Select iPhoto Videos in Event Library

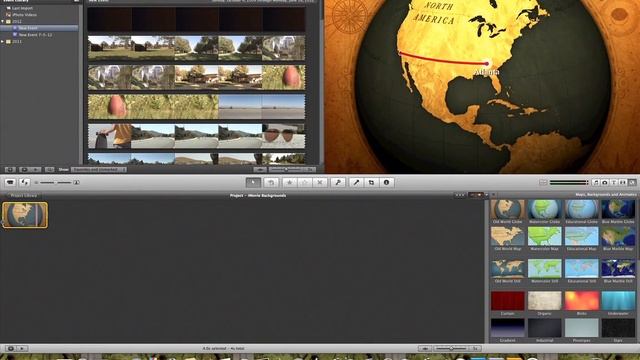[24, 14]
